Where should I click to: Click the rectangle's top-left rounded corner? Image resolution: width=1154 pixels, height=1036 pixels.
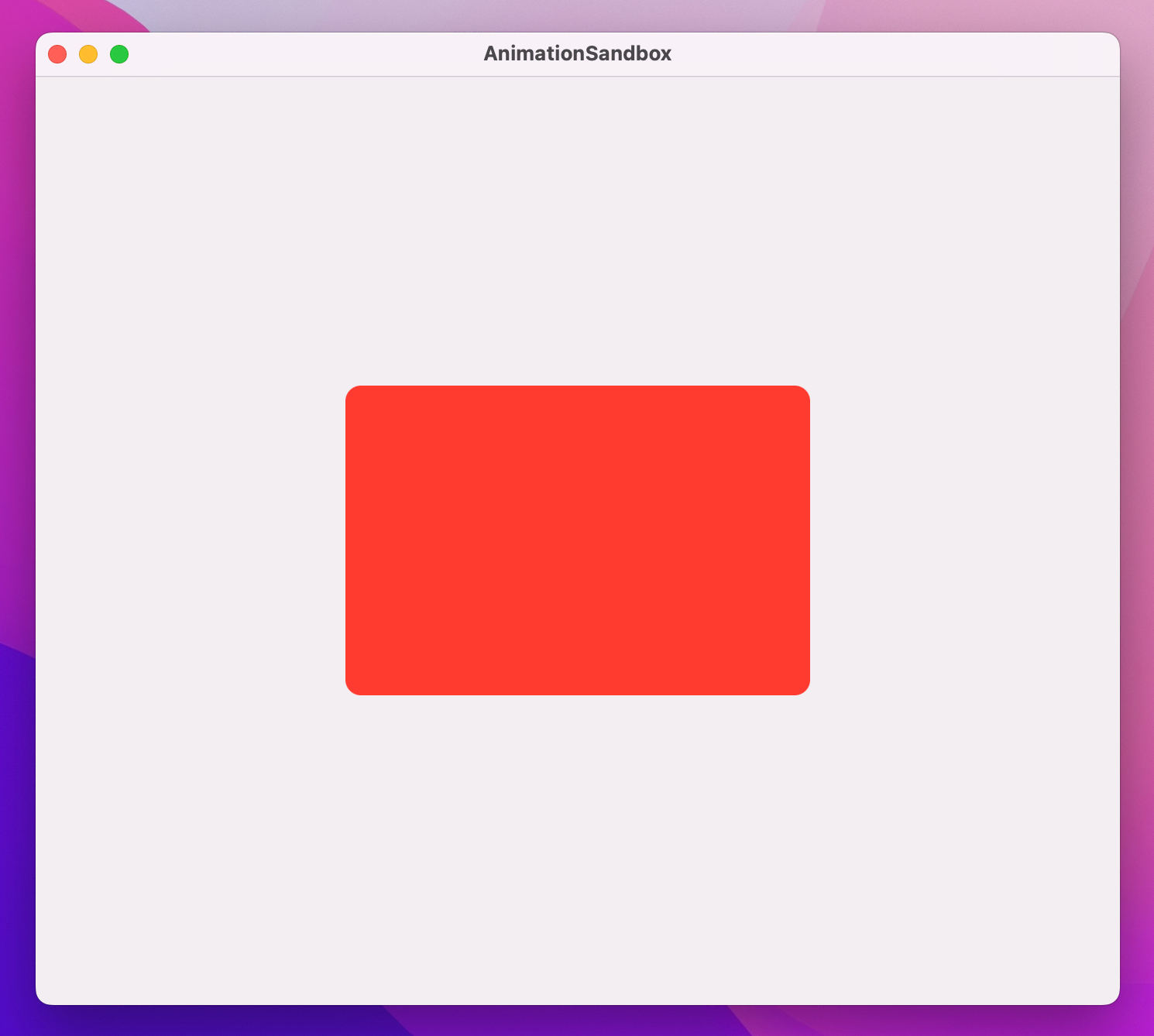pyautogui.click(x=356, y=395)
